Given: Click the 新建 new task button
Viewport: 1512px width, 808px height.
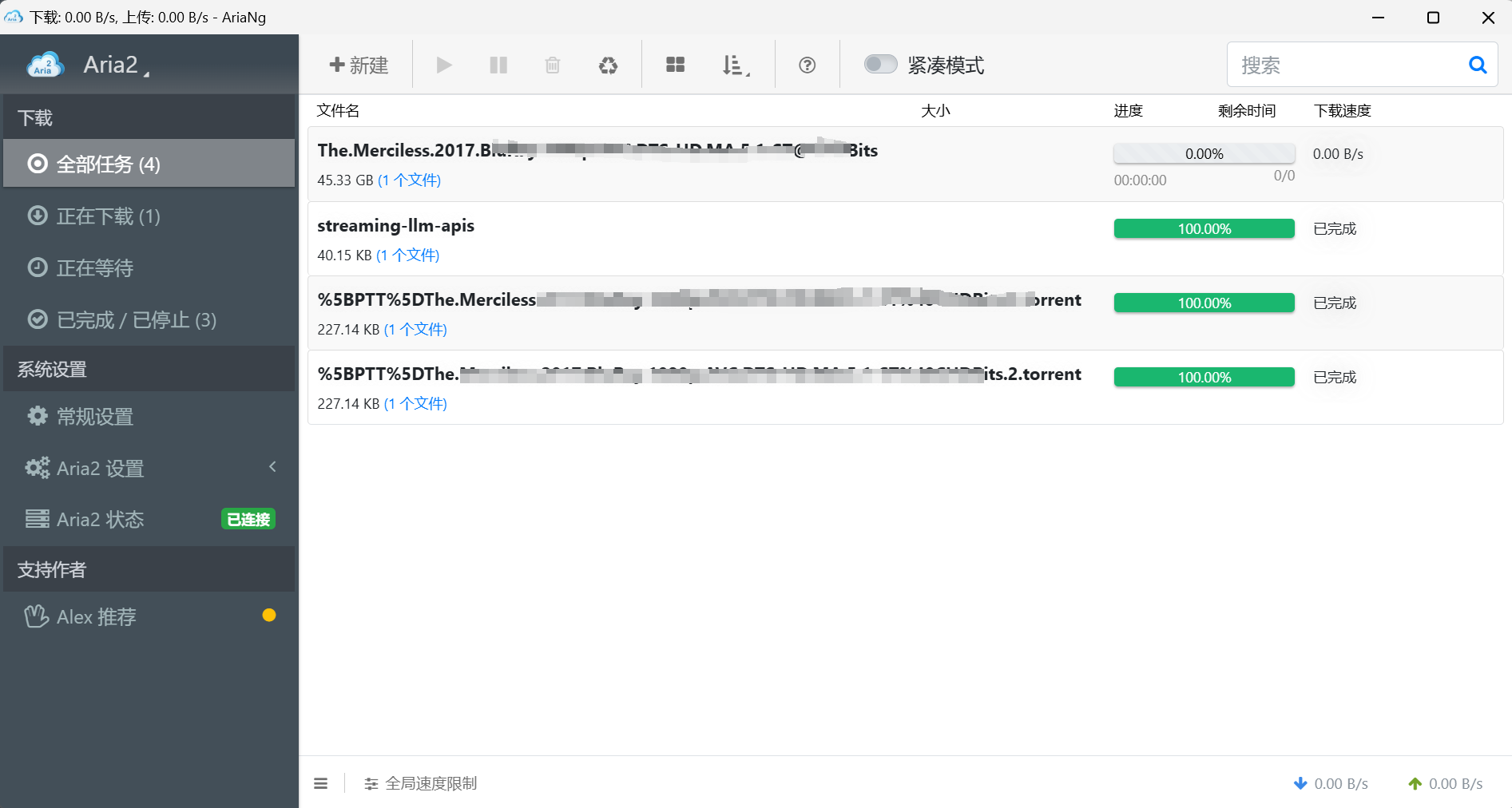Looking at the screenshot, I should tap(359, 65).
